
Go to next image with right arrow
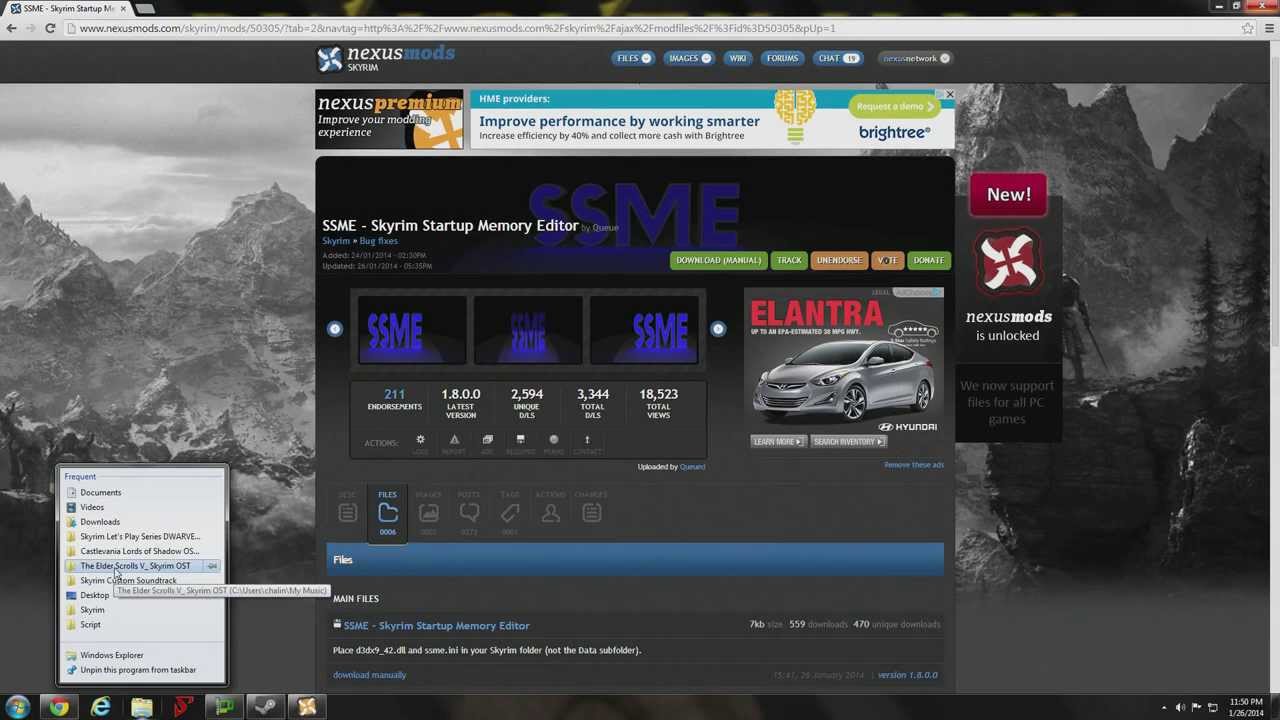718,329
